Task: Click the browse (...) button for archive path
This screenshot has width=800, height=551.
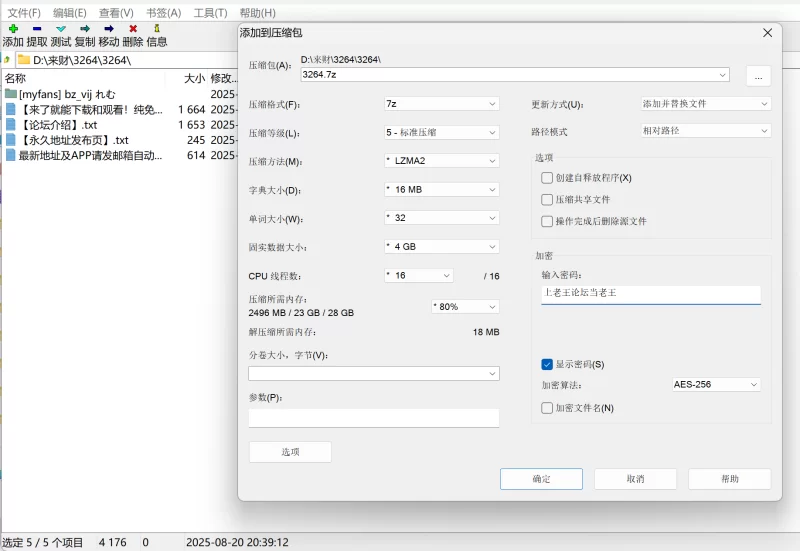Action: (759, 77)
